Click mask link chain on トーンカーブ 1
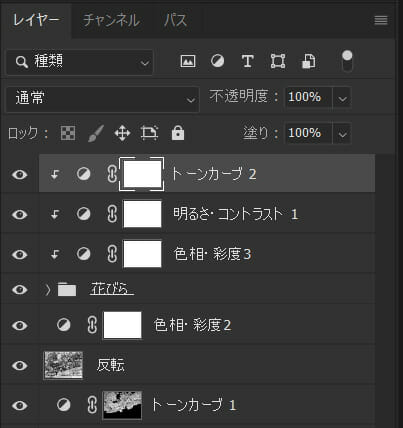The height and width of the screenshot is (428, 403). [92, 405]
